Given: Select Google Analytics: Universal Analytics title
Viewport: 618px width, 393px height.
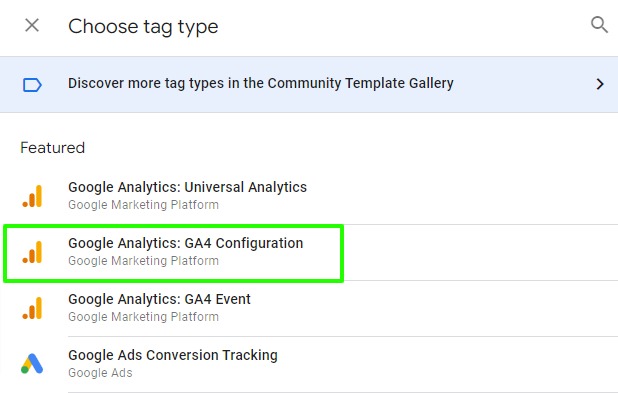Looking at the screenshot, I should coord(187,187).
